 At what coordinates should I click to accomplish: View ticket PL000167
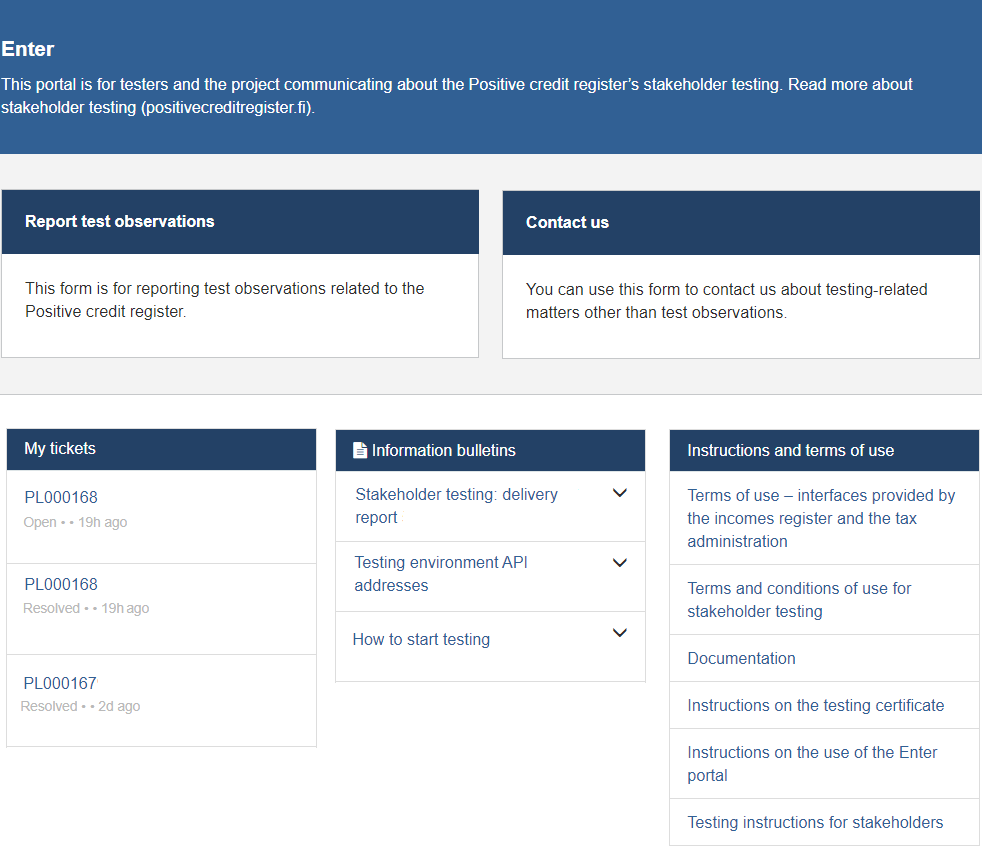[x=60, y=684]
